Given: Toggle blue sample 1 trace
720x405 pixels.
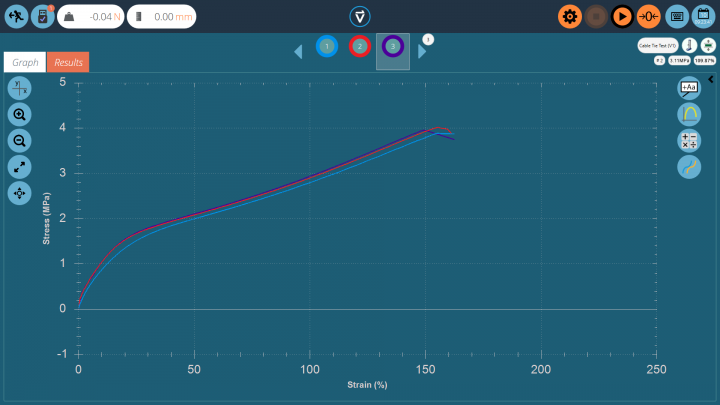Looking at the screenshot, I should 327,46.
